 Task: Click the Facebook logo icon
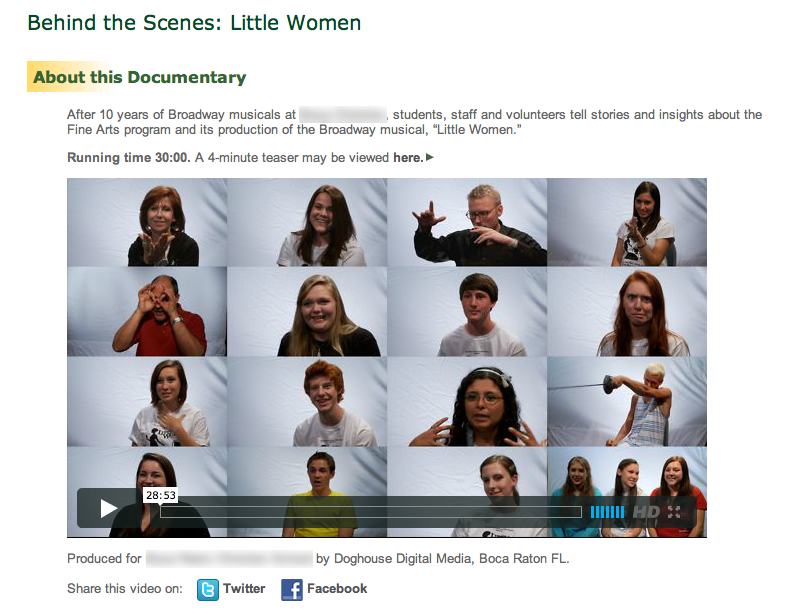coord(292,590)
